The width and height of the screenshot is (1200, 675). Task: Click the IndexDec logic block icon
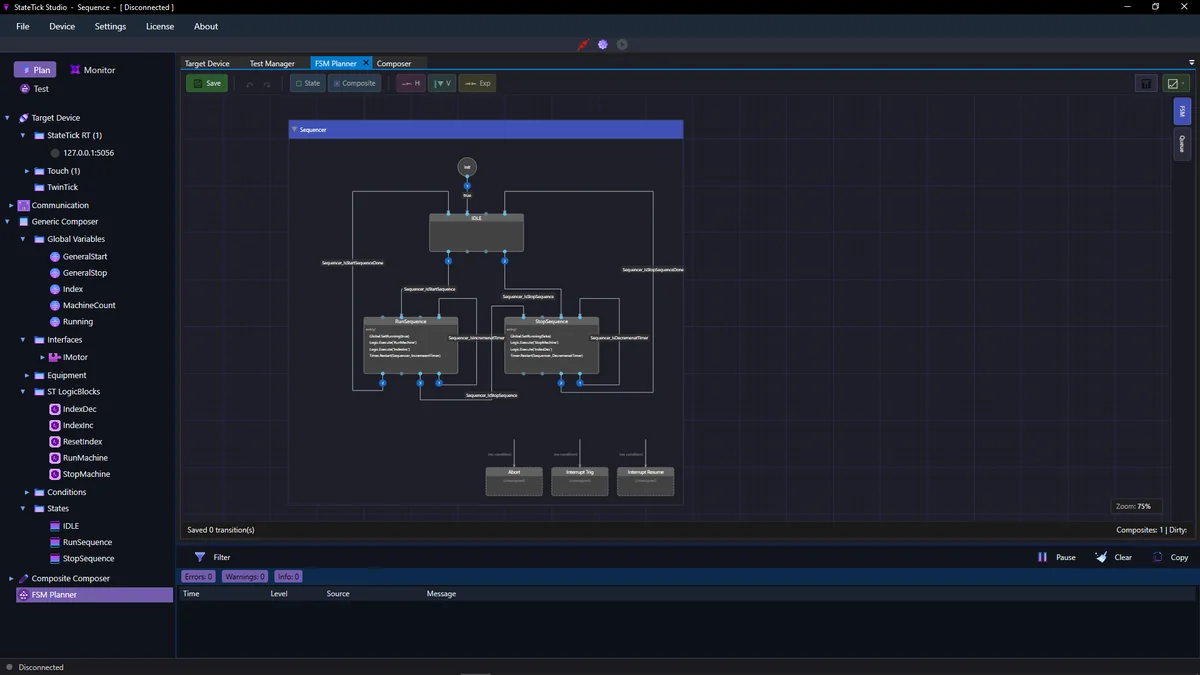pyautogui.click(x=55, y=409)
